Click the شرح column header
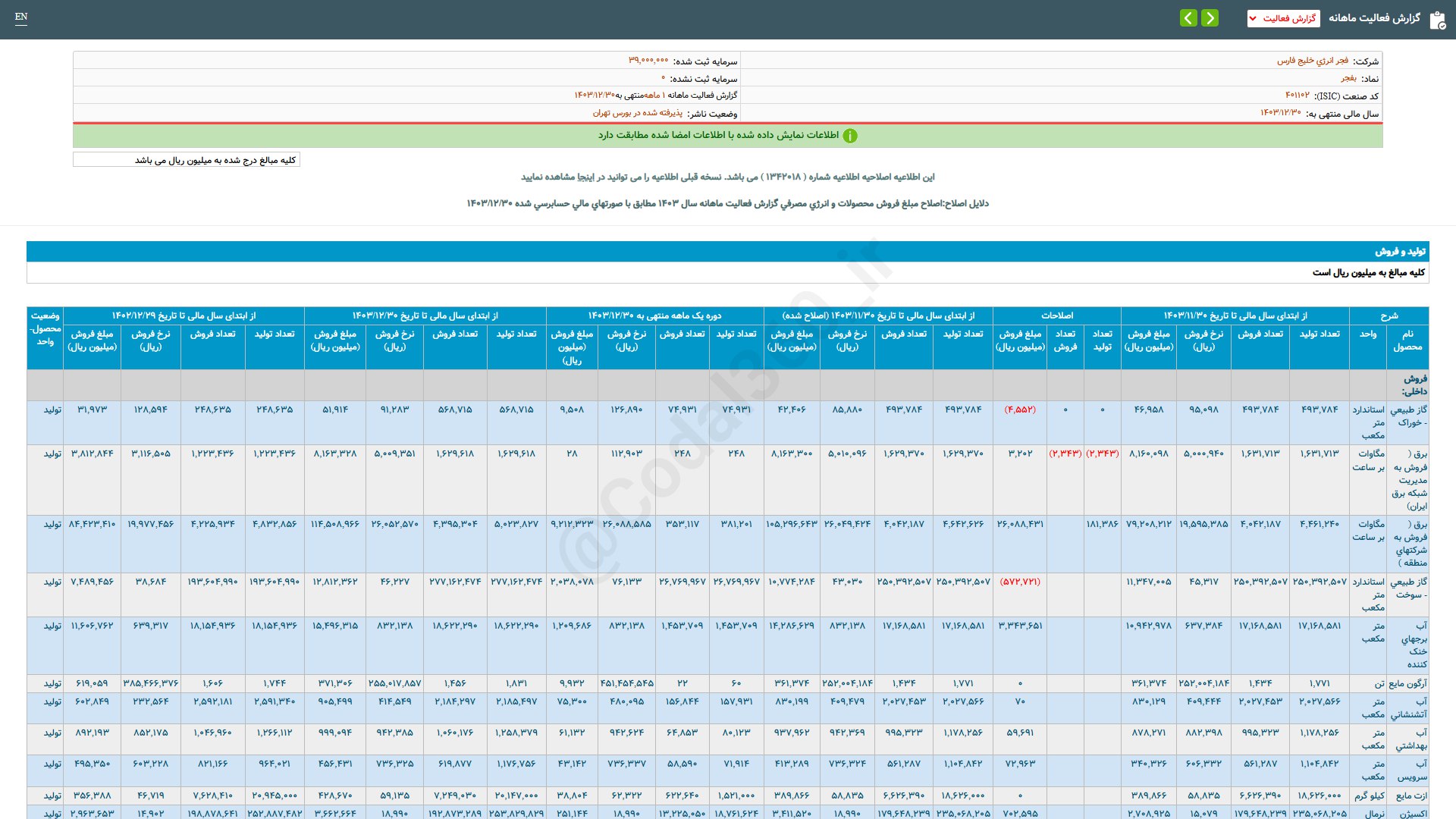Image resolution: width=1456 pixels, height=819 pixels. 1389,315
